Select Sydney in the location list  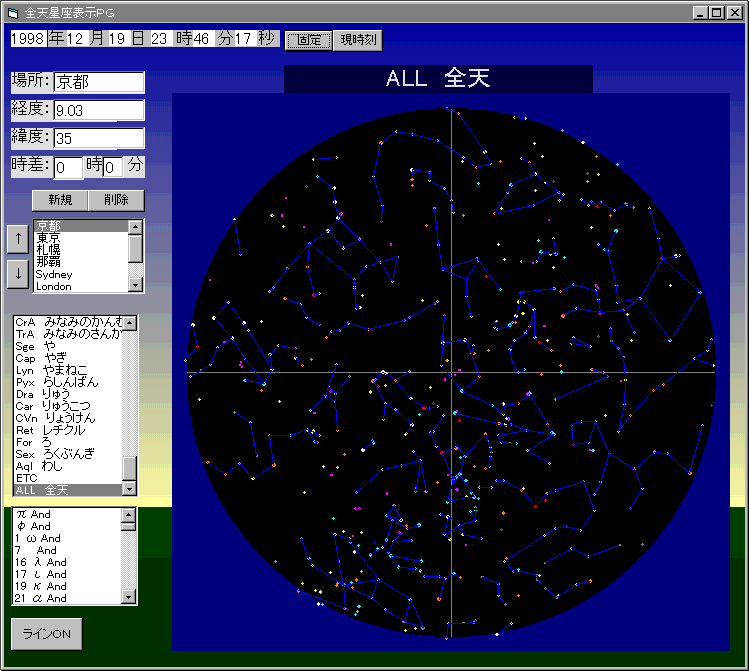pyautogui.click(x=81, y=274)
